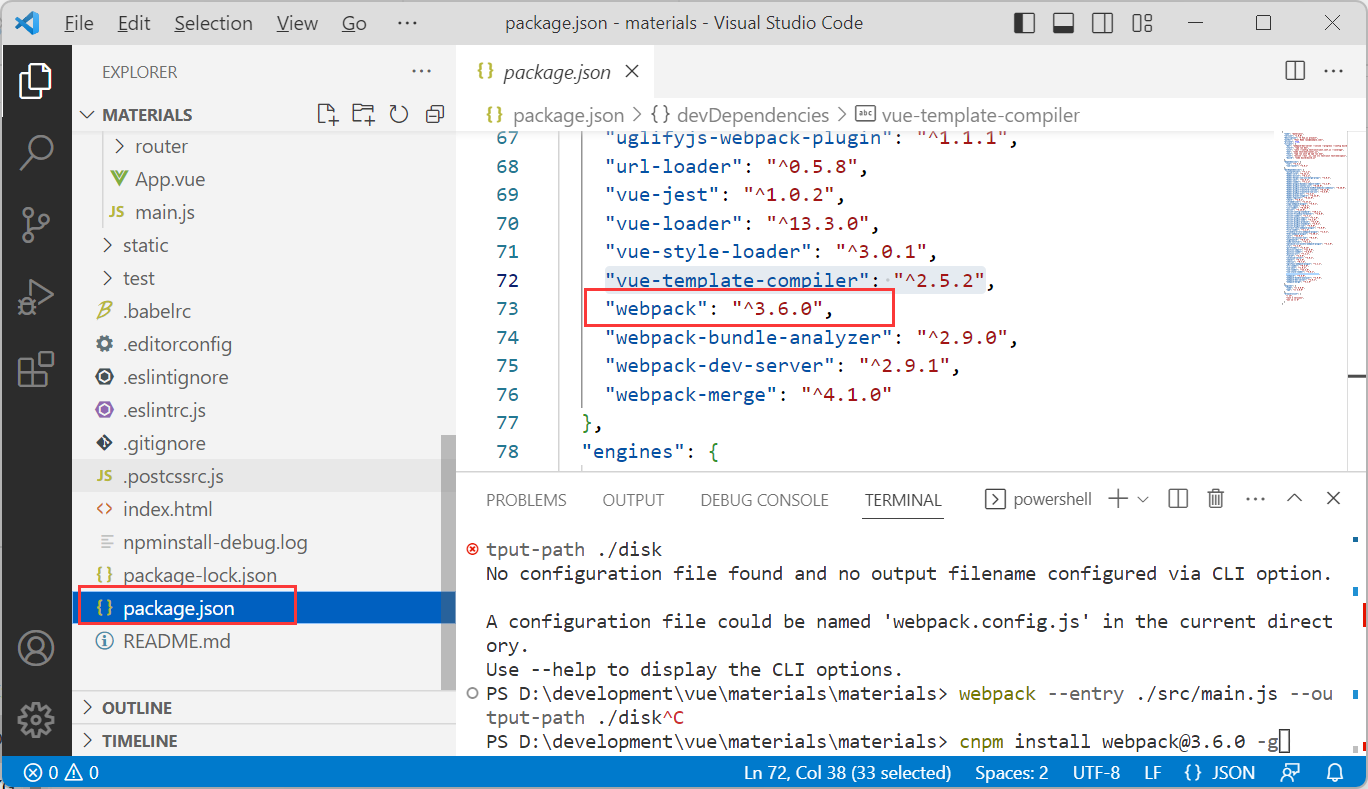The image size is (1368, 789).
Task: Open Explorer views and more actions menu
Action: click(x=422, y=72)
